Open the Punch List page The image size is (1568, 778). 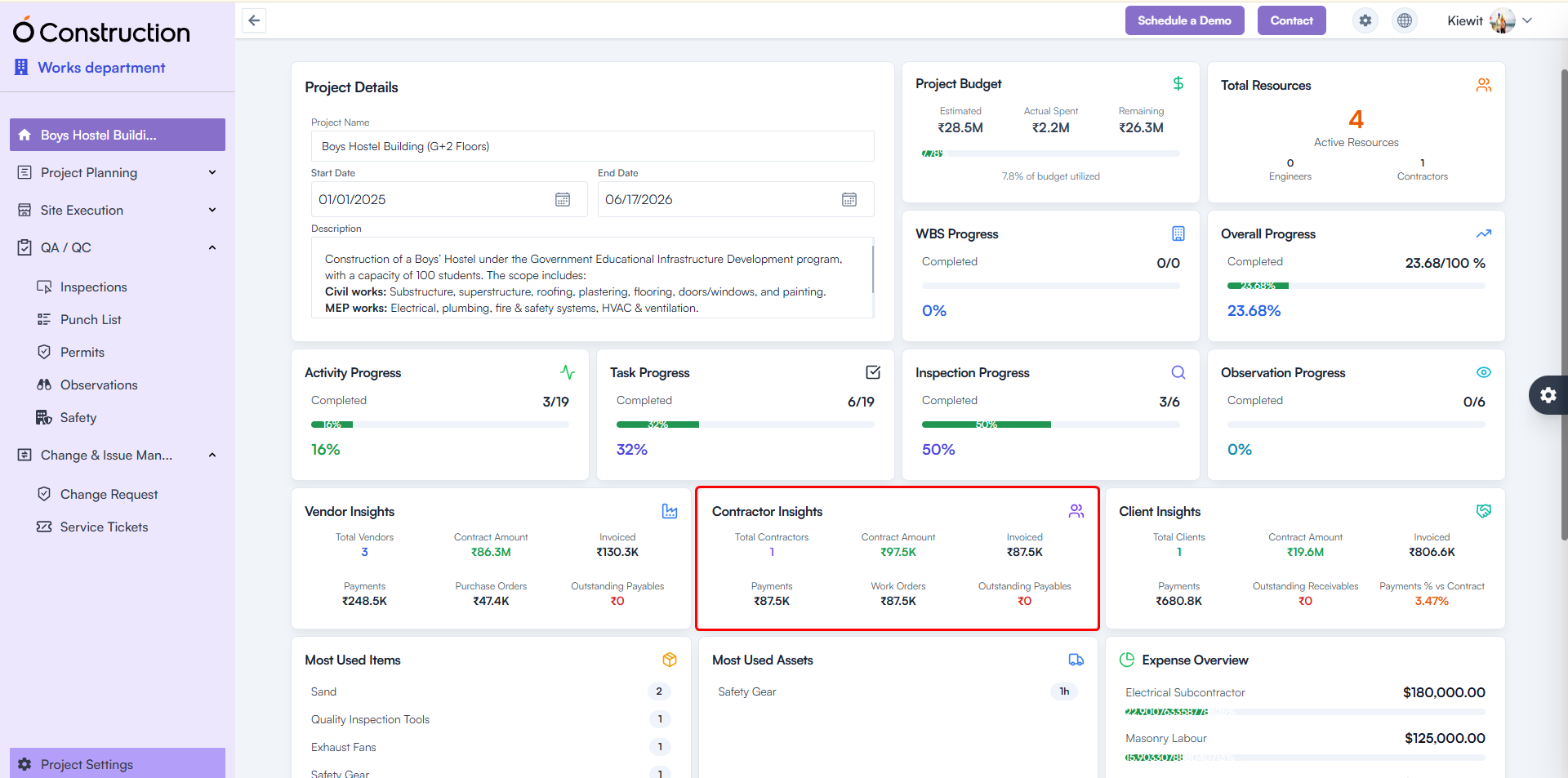[x=91, y=319]
